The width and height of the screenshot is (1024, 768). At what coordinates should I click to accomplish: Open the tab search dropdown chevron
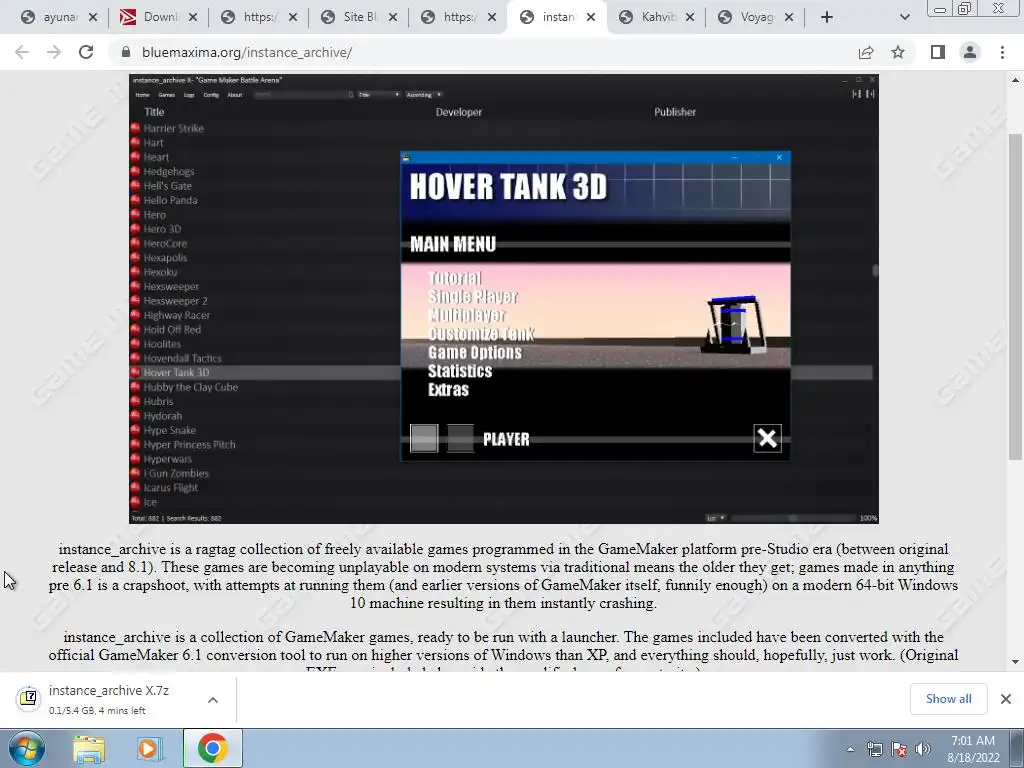pos(904,17)
